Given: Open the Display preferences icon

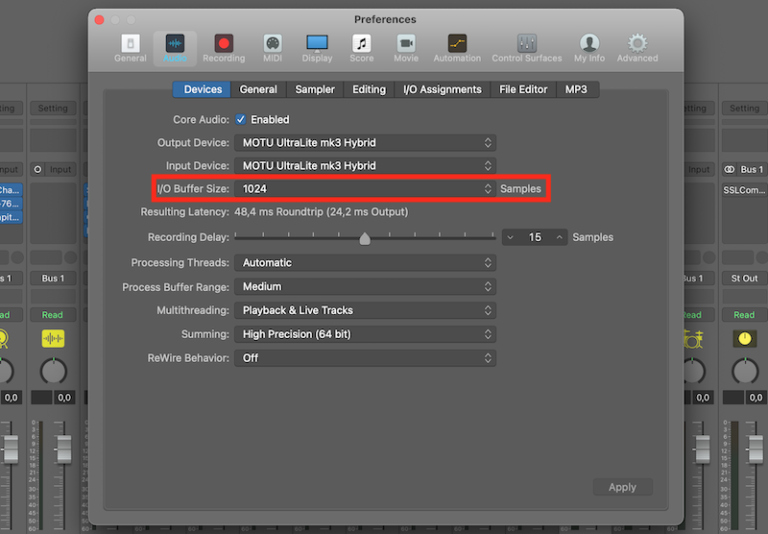Looking at the screenshot, I should click(317, 48).
